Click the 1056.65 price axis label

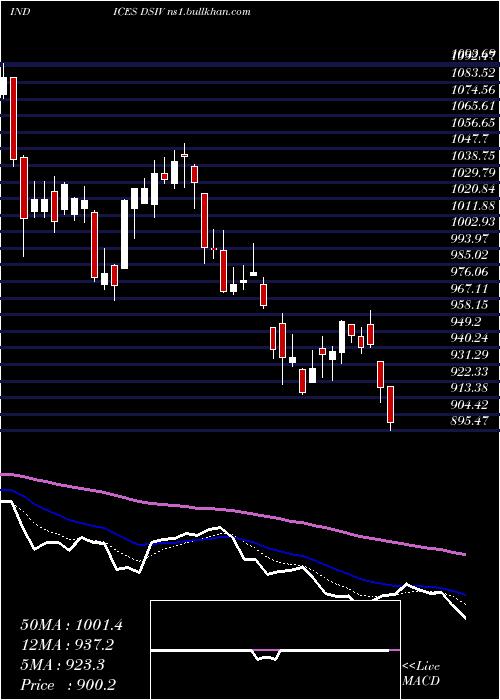point(473,122)
